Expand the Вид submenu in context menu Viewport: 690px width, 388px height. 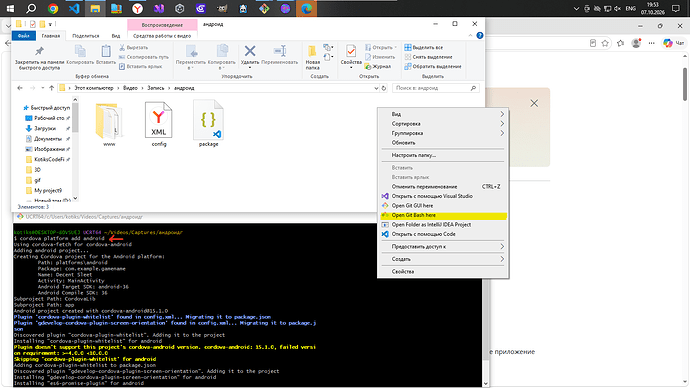pos(502,114)
